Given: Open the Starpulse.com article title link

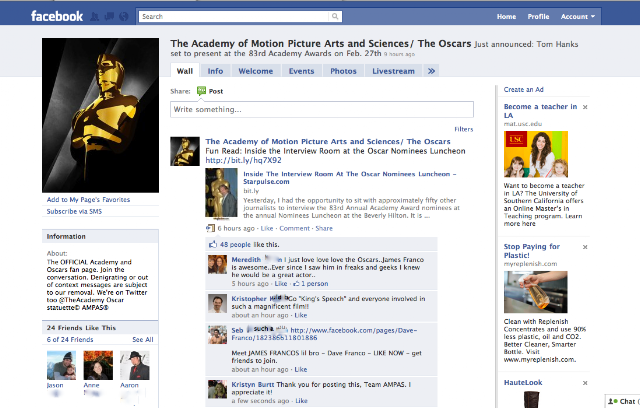Looking at the screenshot, I should coord(349,177).
